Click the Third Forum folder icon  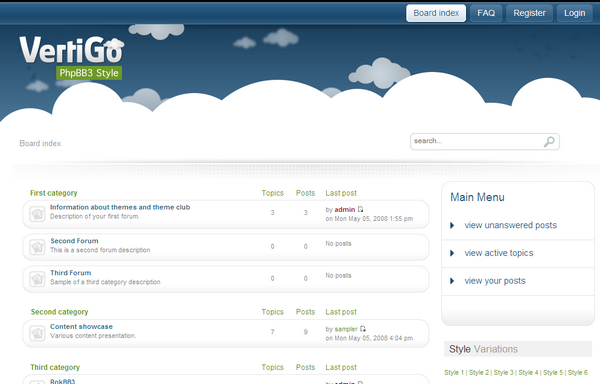tap(37, 279)
